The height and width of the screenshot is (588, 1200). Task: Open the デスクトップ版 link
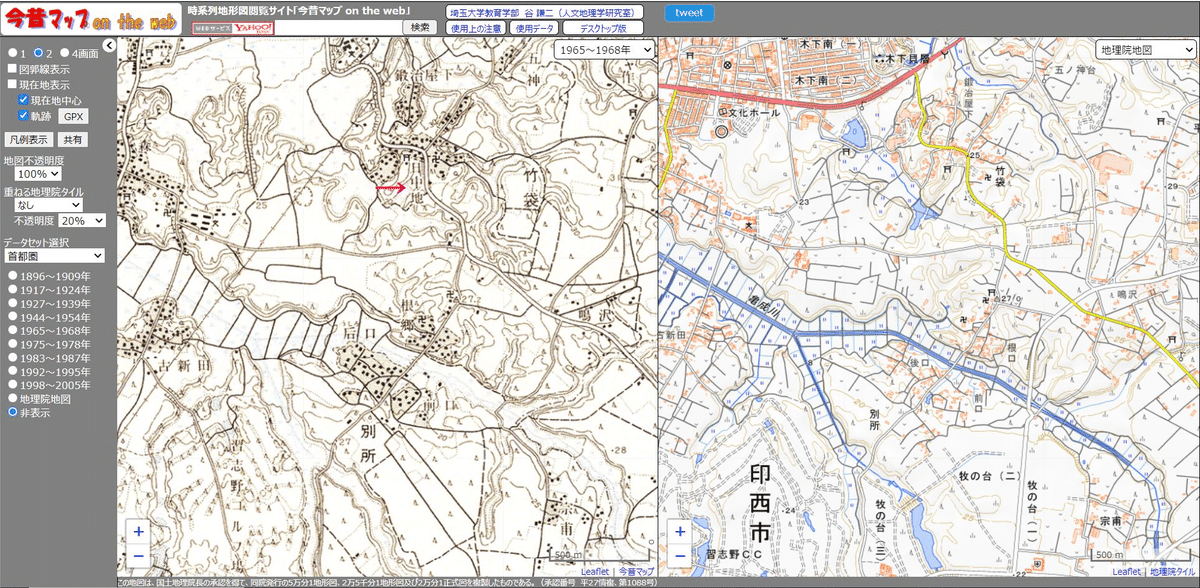603,29
